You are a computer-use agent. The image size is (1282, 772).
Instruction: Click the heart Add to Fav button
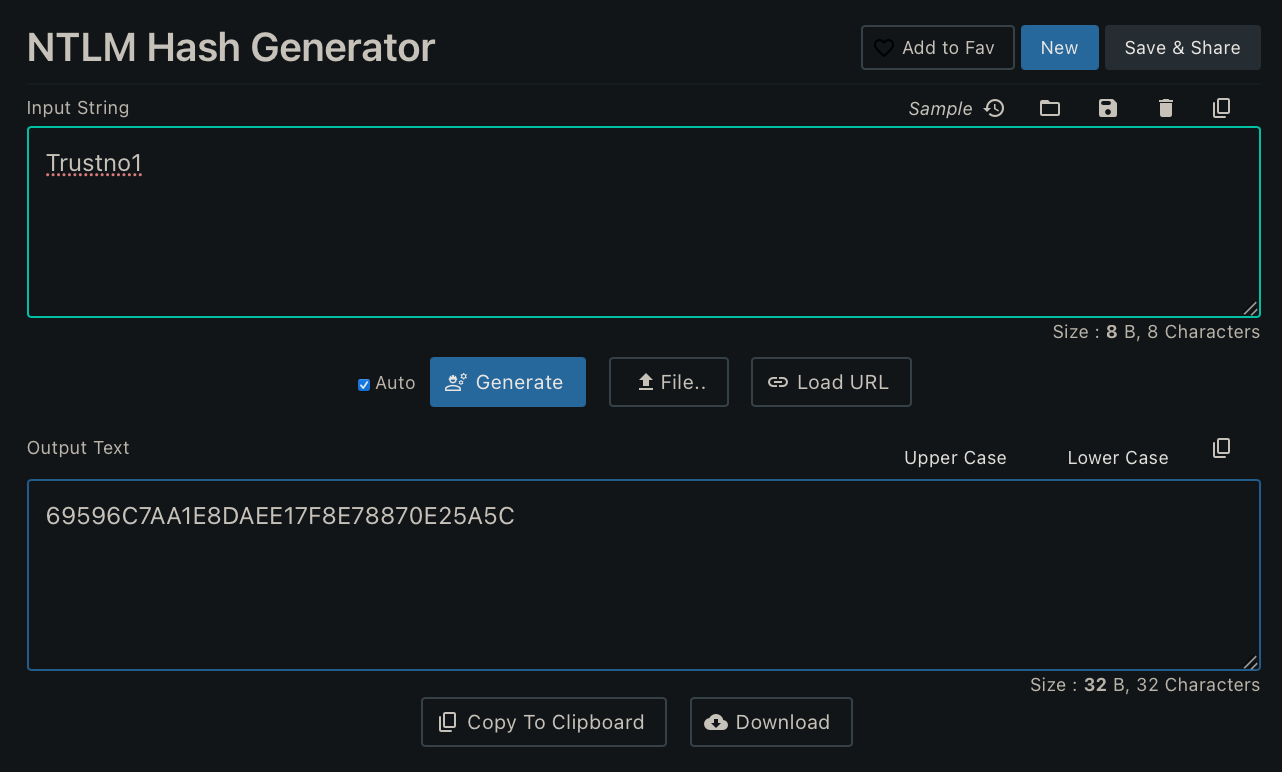937,48
